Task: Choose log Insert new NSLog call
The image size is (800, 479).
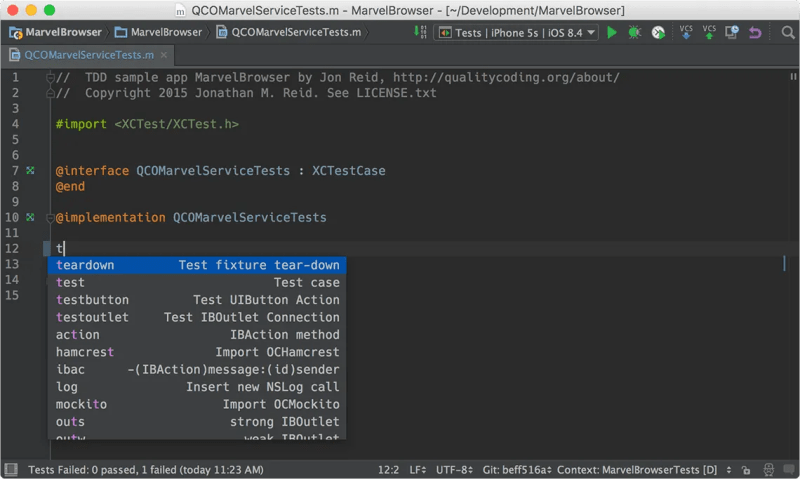Action: point(197,387)
